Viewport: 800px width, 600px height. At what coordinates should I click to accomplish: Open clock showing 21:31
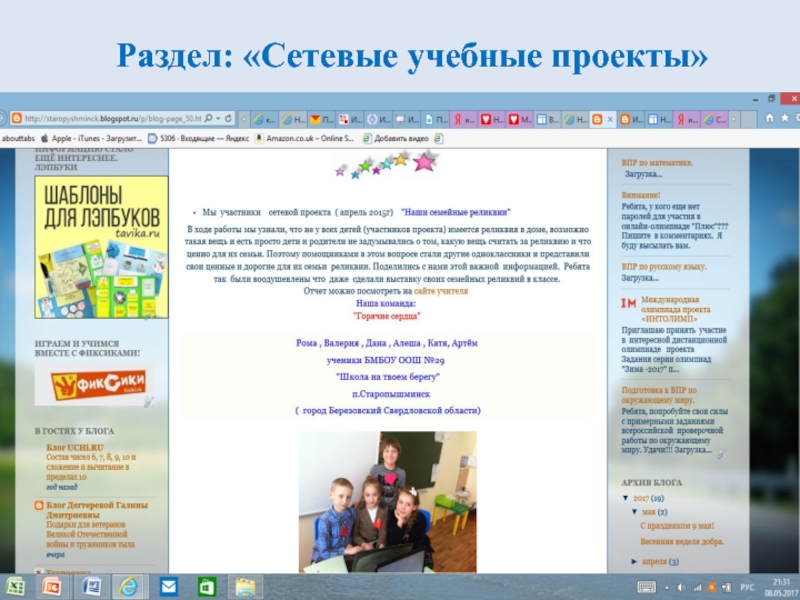pyautogui.click(x=782, y=587)
